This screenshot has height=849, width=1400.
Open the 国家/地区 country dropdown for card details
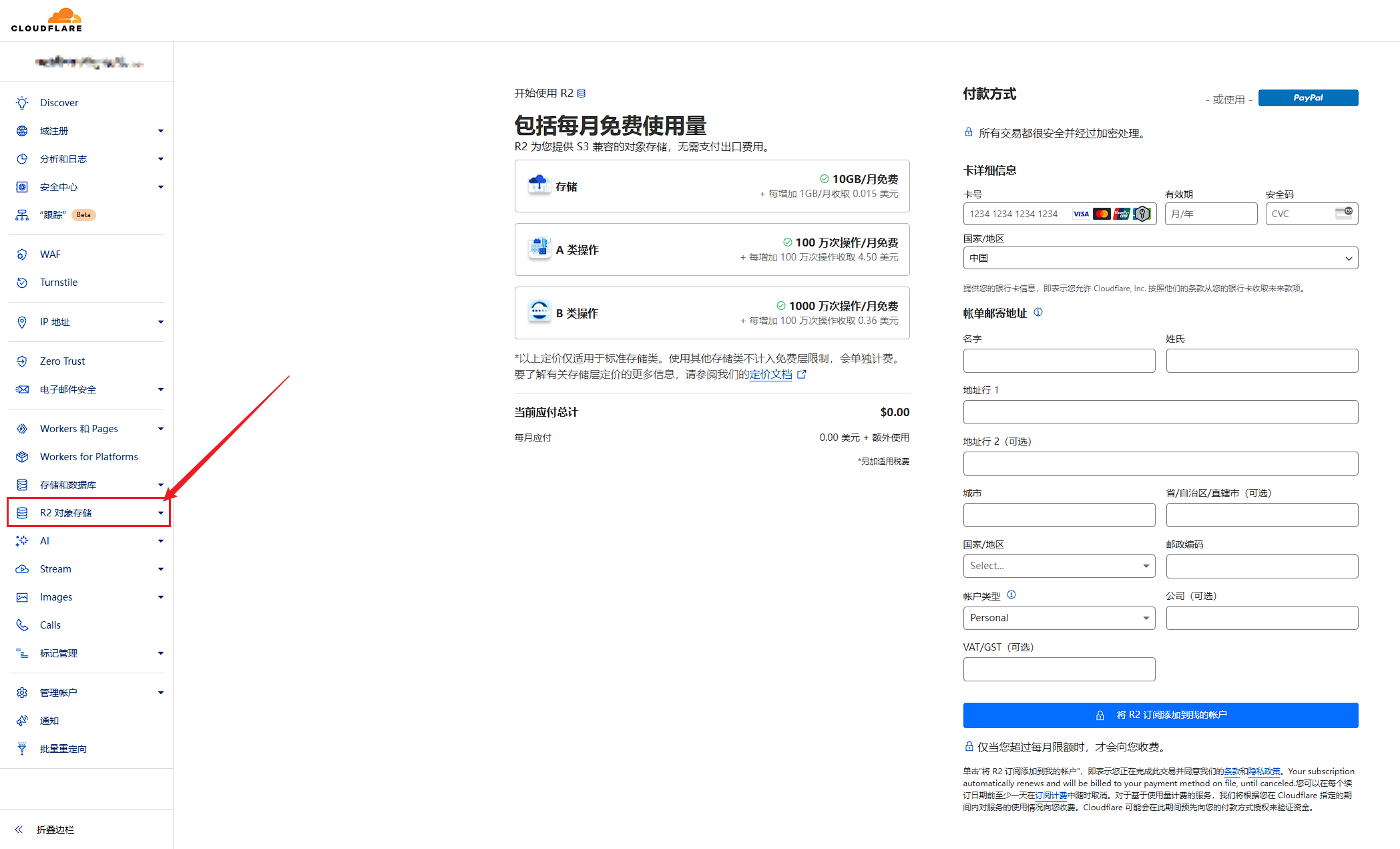(1160, 257)
